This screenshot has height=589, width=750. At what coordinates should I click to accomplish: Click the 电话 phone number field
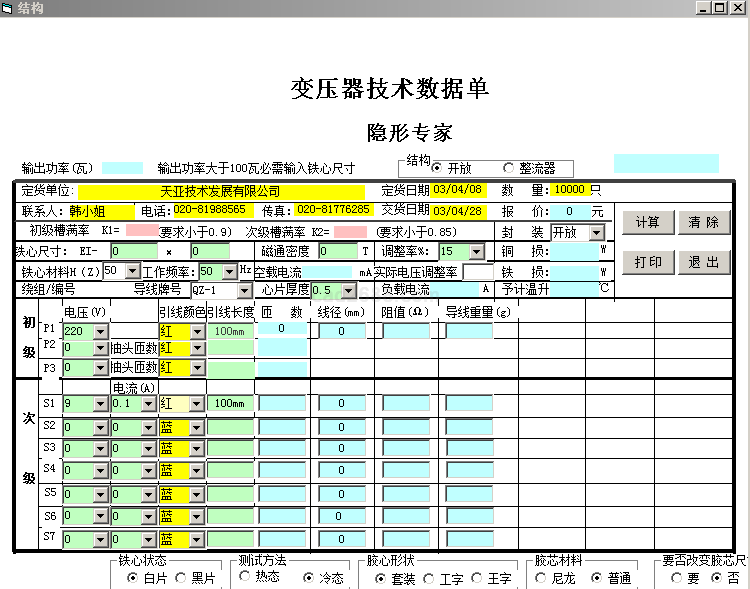209,211
